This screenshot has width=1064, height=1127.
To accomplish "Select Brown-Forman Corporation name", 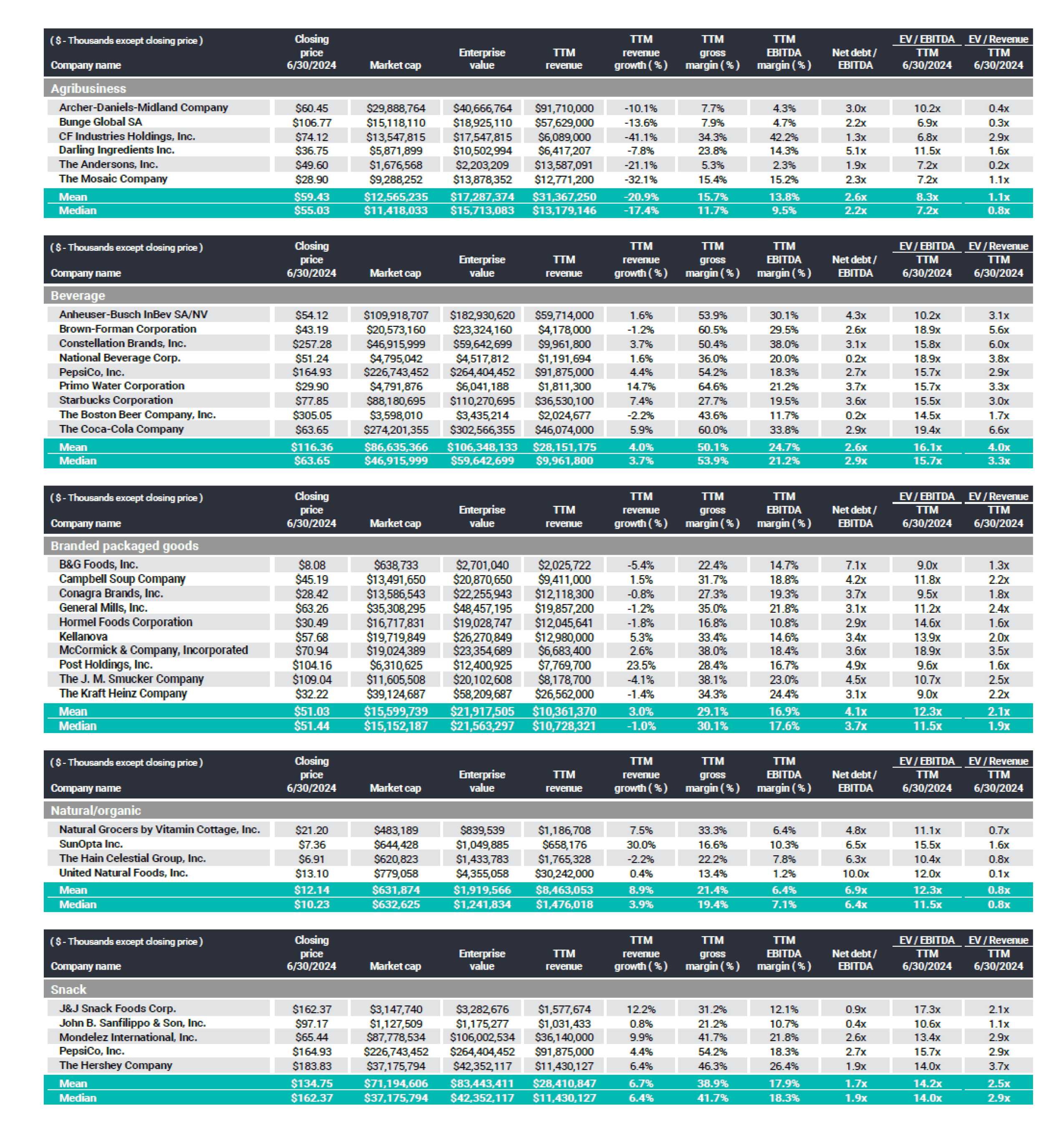I will point(128,329).
